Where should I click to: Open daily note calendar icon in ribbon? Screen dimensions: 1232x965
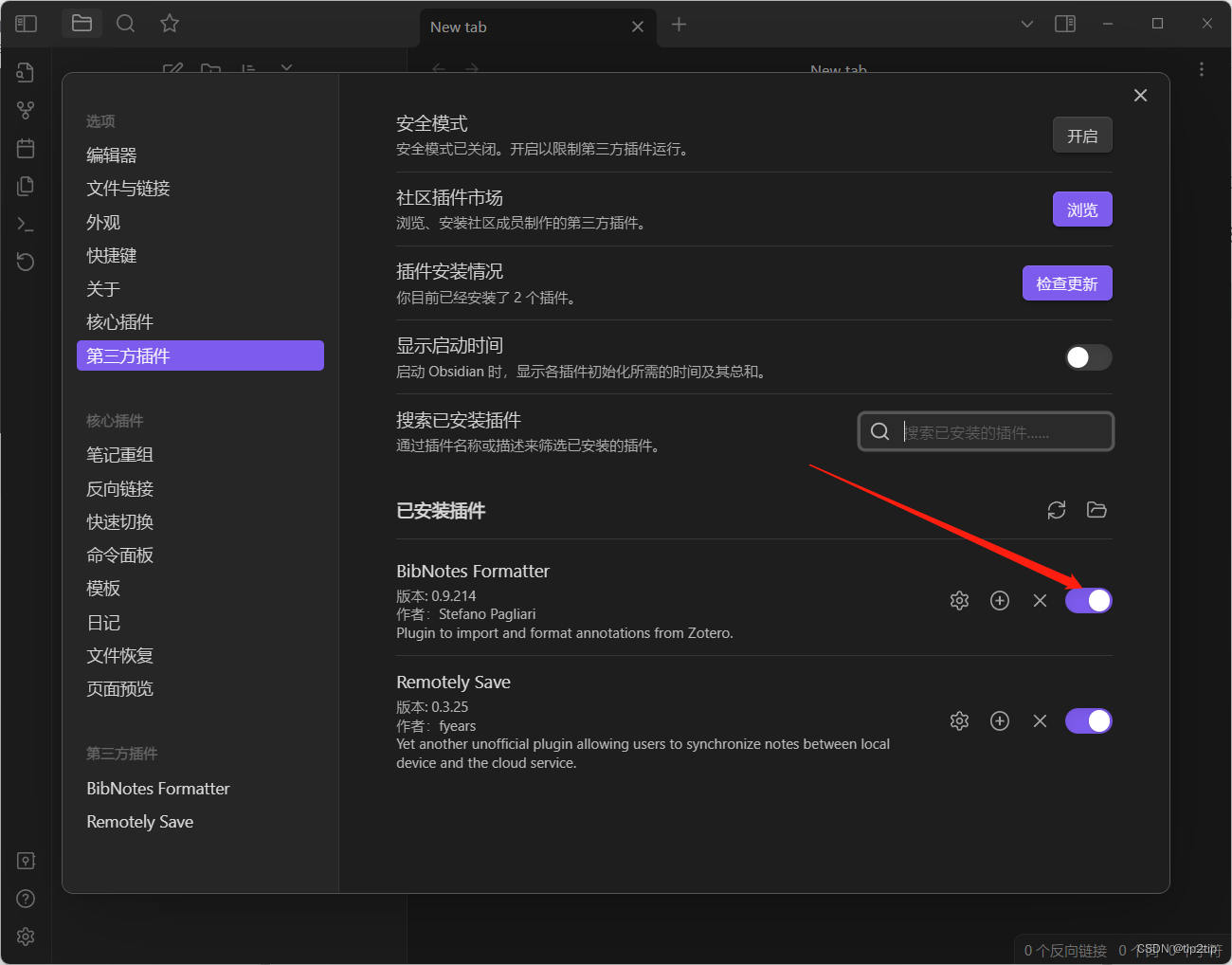tap(26, 149)
